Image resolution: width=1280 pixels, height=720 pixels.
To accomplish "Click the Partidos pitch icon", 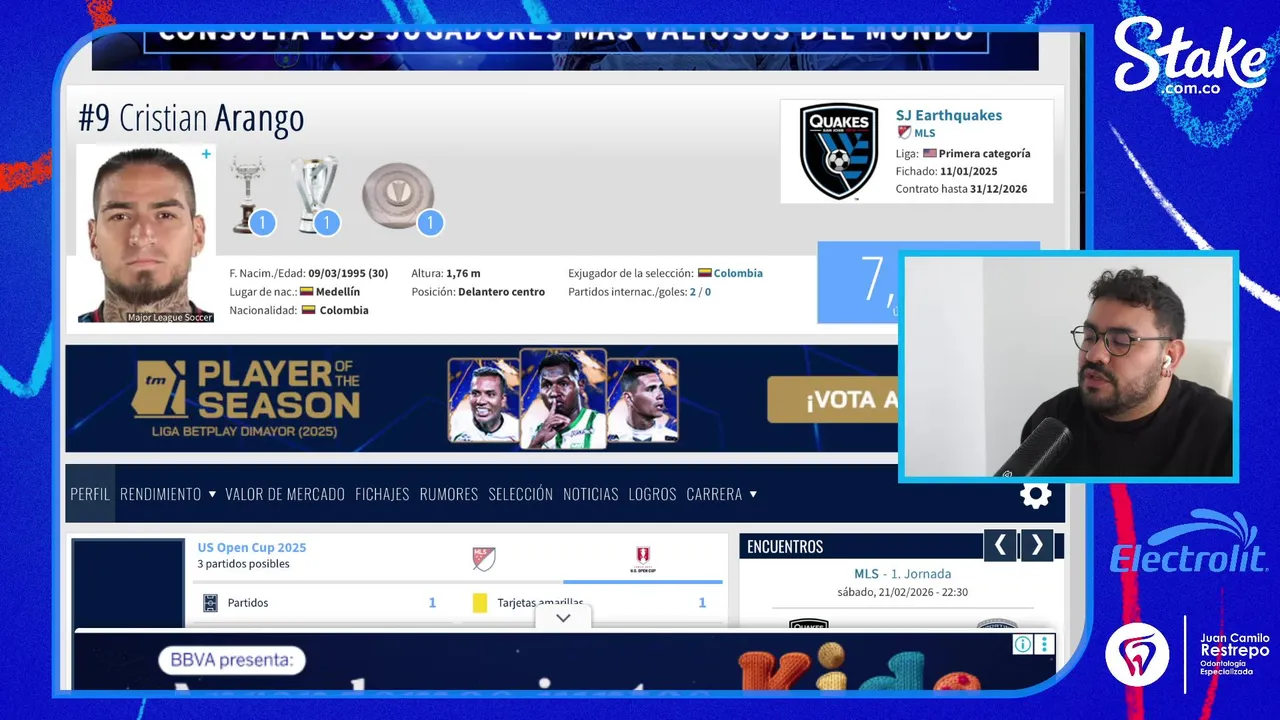I will coord(210,603).
